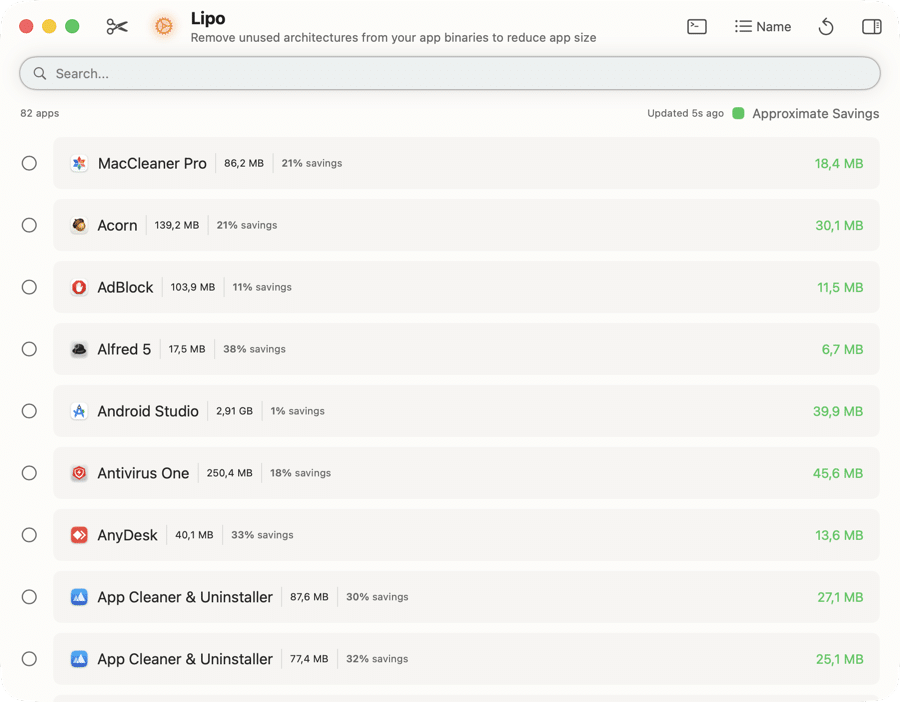Click the Alfred 5 hat icon
The image size is (900, 702).
point(79,349)
